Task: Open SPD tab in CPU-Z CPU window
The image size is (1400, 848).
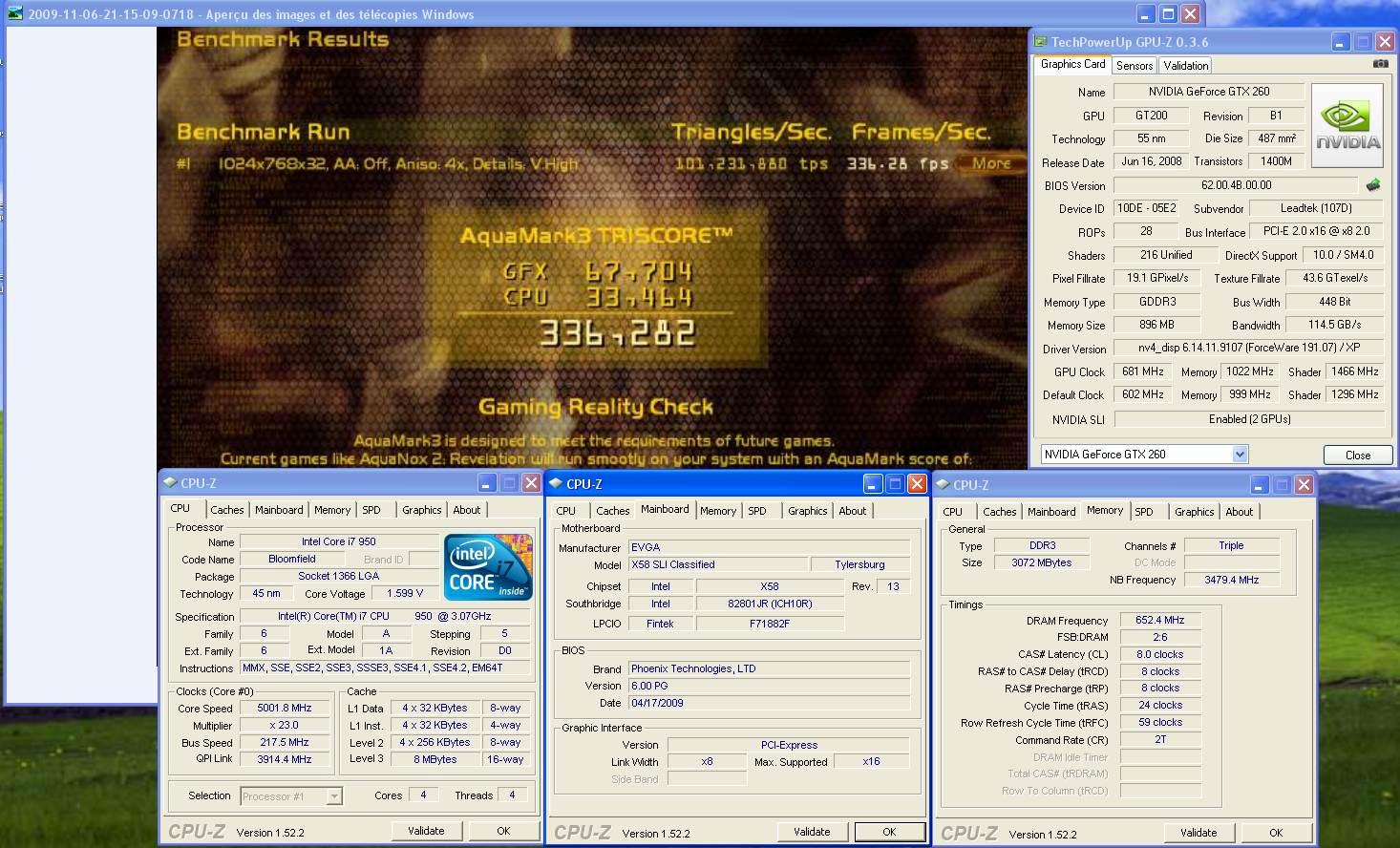Action: pyautogui.click(x=371, y=510)
